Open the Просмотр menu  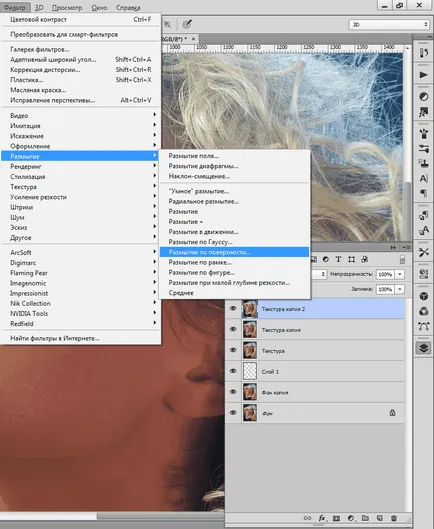click(x=67, y=7)
